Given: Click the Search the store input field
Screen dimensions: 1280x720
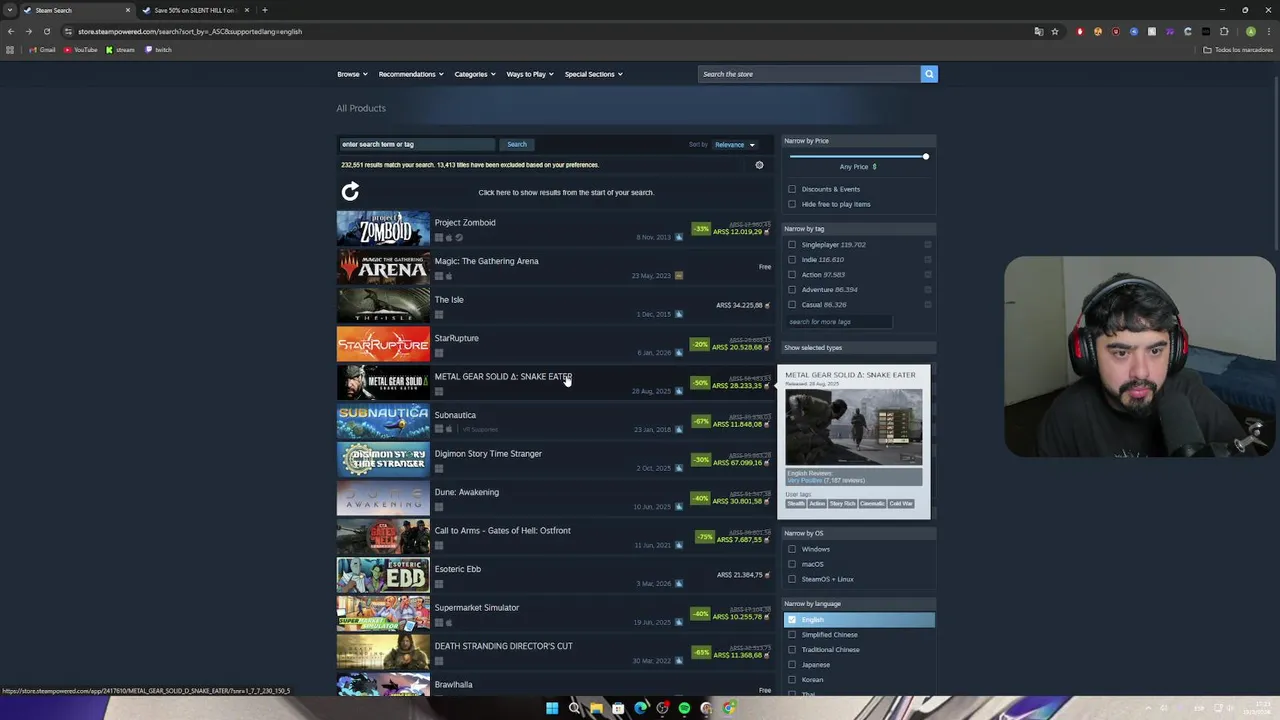Looking at the screenshot, I should (809, 74).
